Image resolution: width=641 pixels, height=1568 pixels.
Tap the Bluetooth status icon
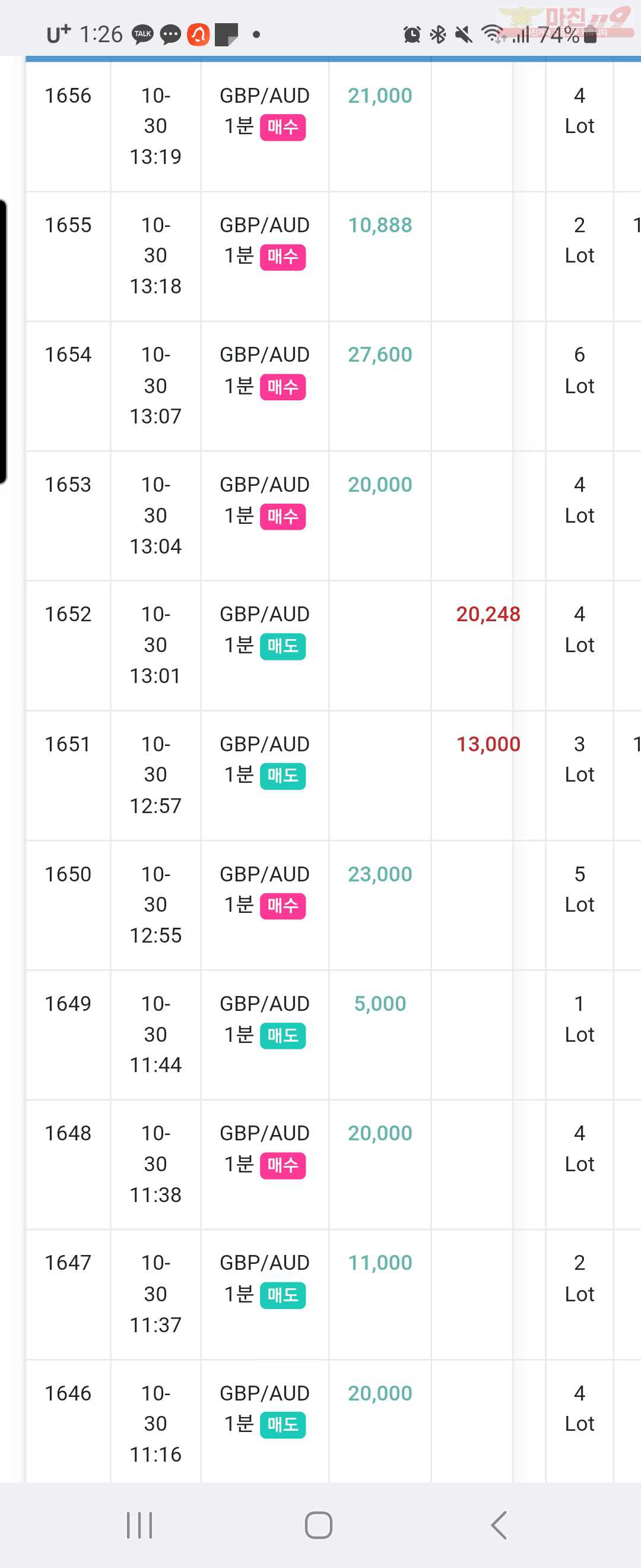(x=438, y=34)
